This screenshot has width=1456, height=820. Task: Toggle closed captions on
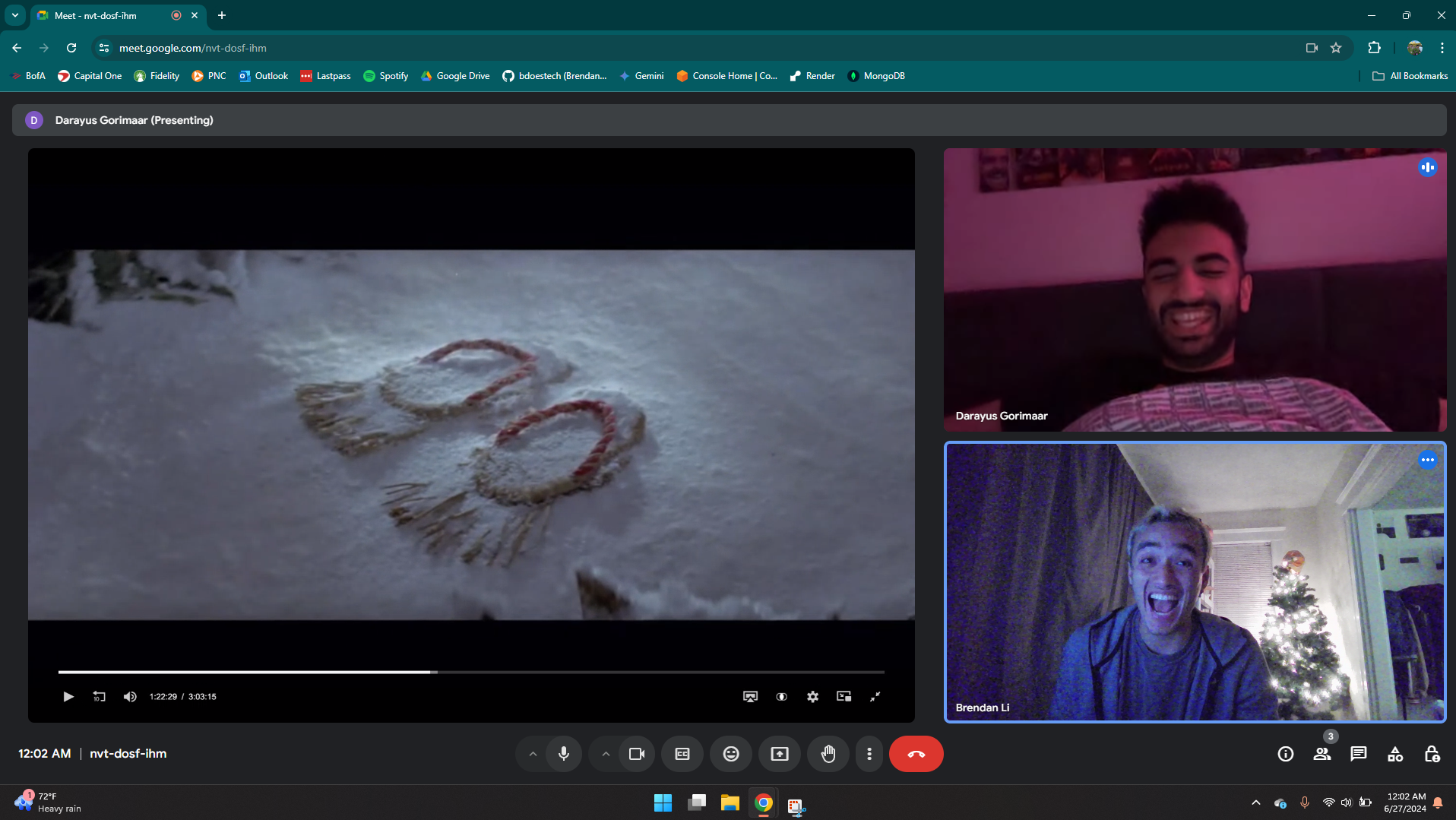[682, 754]
